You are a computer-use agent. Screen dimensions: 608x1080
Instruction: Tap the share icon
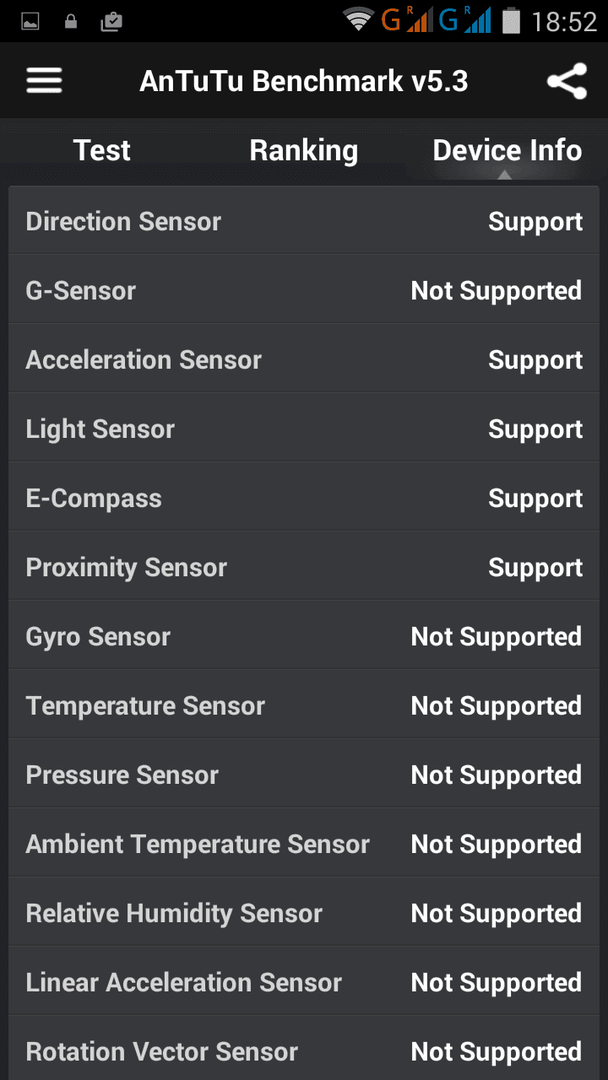567,81
